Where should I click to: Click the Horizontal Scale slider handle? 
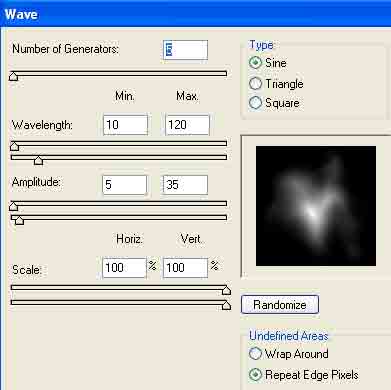[226, 290]
